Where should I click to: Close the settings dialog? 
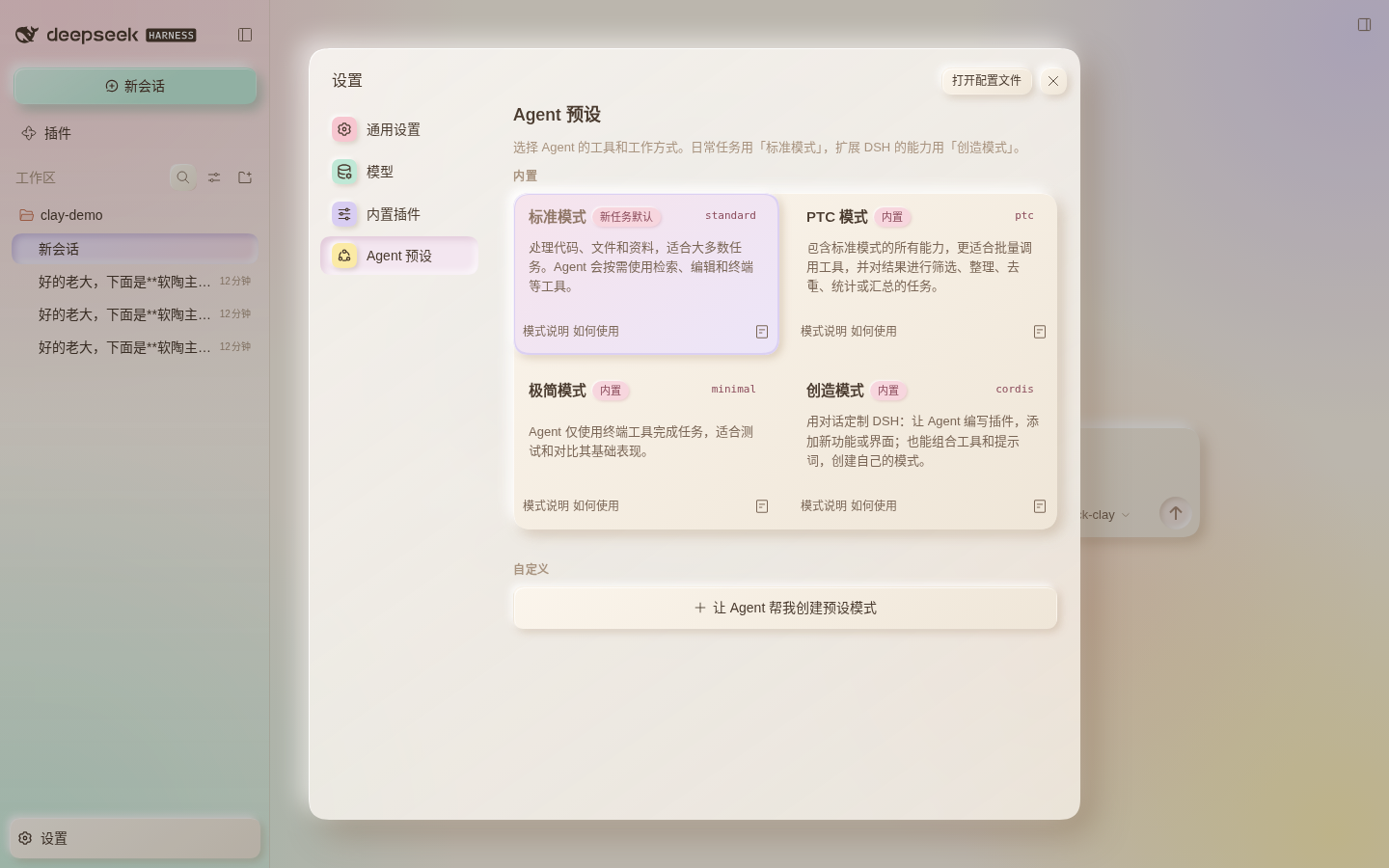pos(1053,81)
